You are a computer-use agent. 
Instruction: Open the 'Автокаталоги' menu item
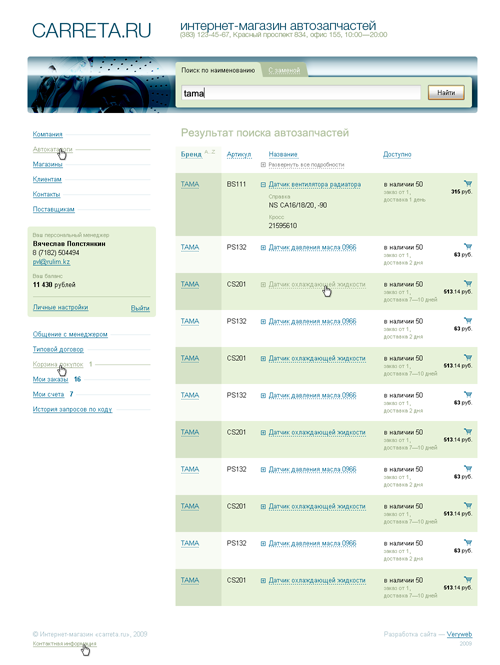tap(53, 149)
